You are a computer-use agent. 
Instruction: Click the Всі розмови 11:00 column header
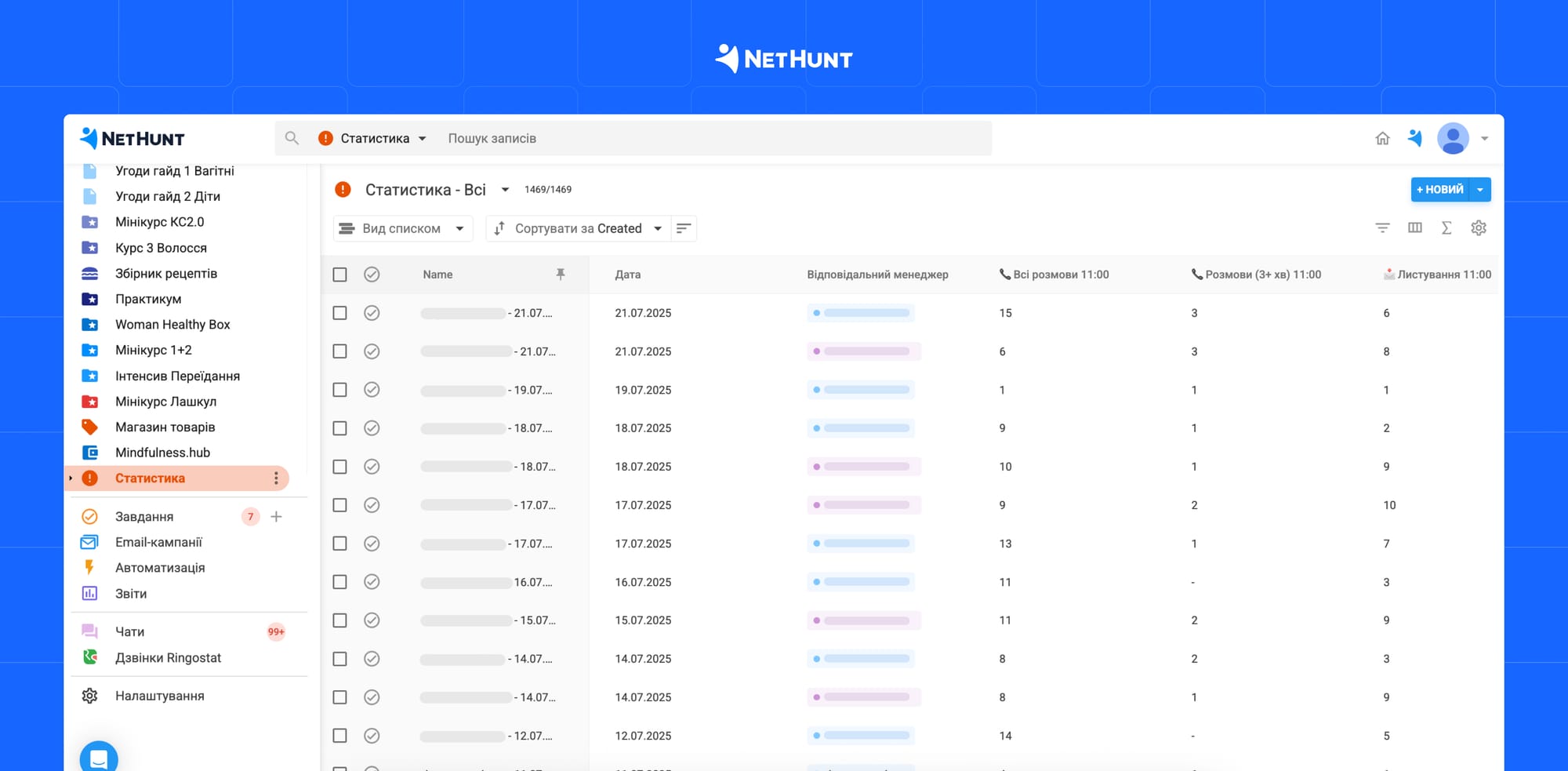pos(1054,275)
